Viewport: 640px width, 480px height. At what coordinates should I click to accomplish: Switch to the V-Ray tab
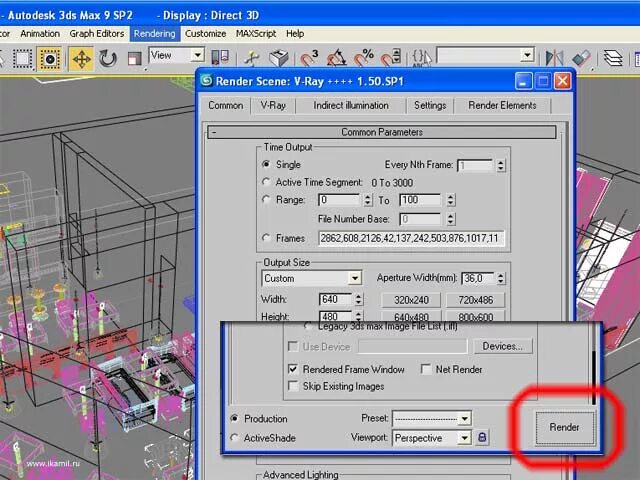click(x=273, y=106)
